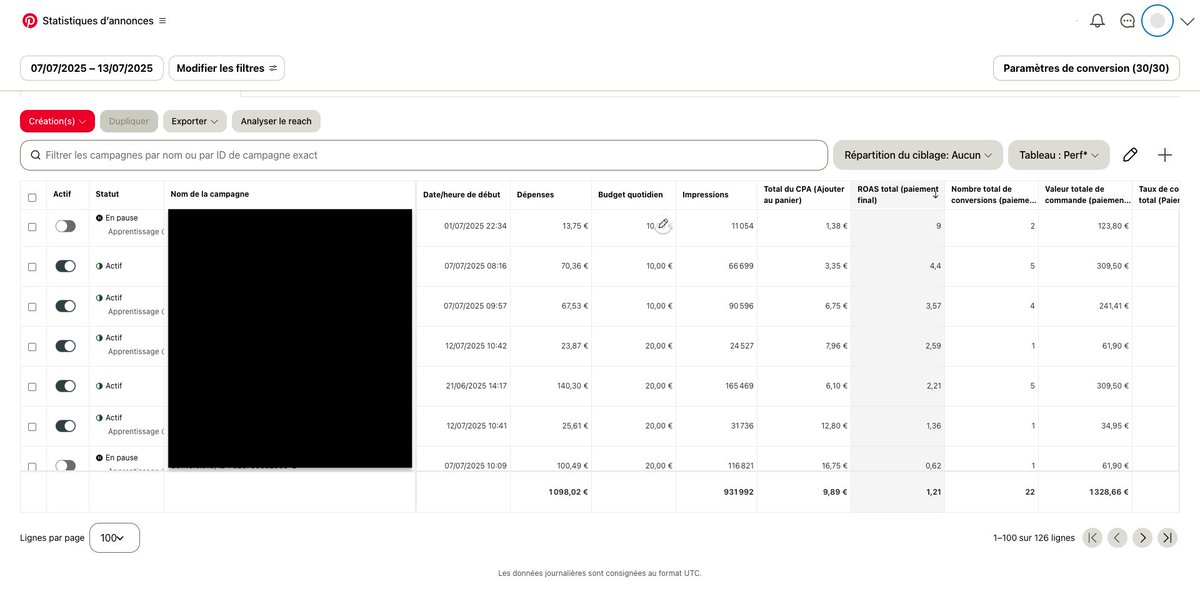Toggle active switch on the 140,30 € row
Viewport: 1200px width, 594px height.
click(65, 386)
